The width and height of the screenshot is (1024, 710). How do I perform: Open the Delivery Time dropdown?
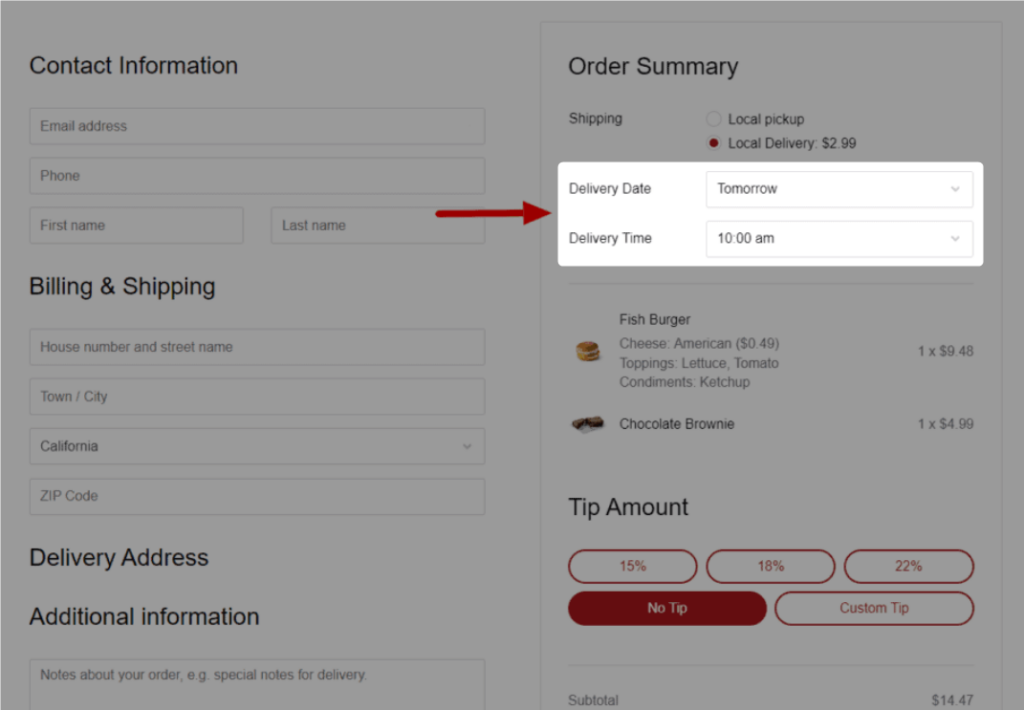[x=838, y=238]
